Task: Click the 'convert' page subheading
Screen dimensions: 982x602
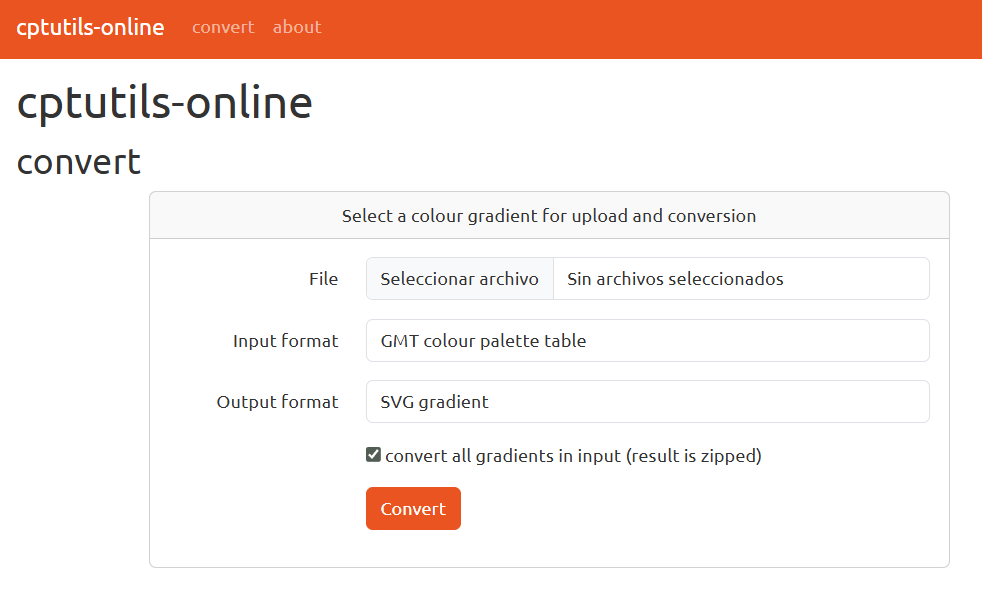Action: (79, 161)
